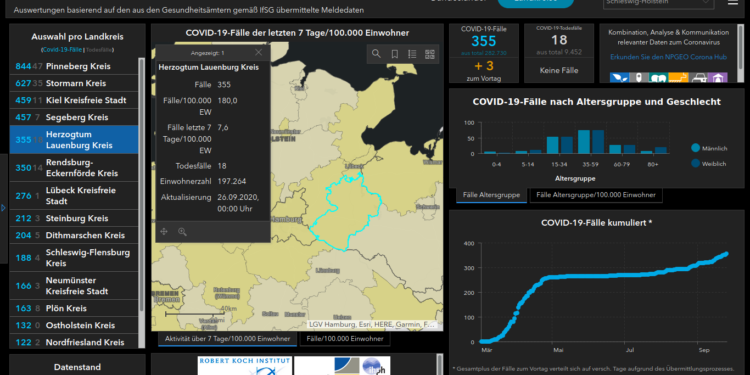Click the blue leaf hub icon
750x375 pixels.
[x=618, y=77]
